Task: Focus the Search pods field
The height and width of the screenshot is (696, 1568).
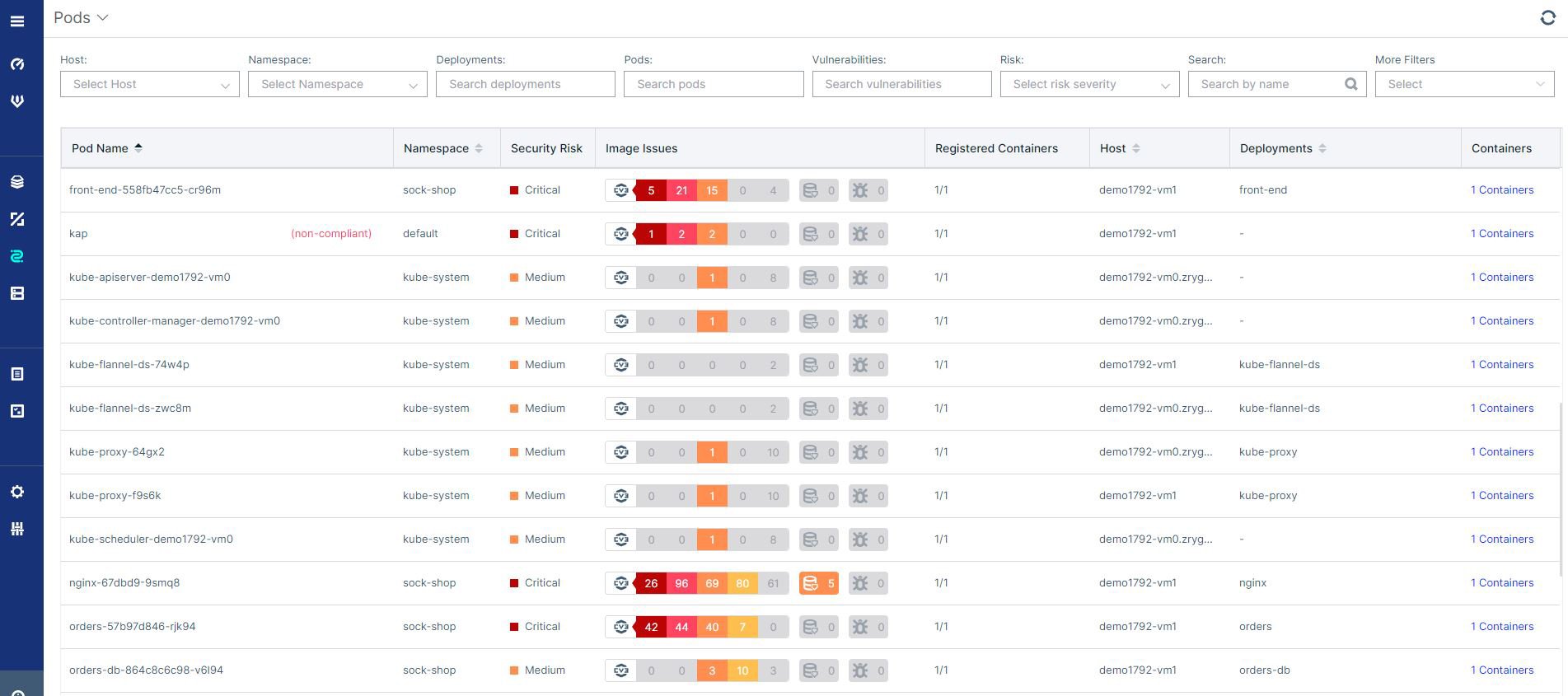Action: tap(714, 84)
